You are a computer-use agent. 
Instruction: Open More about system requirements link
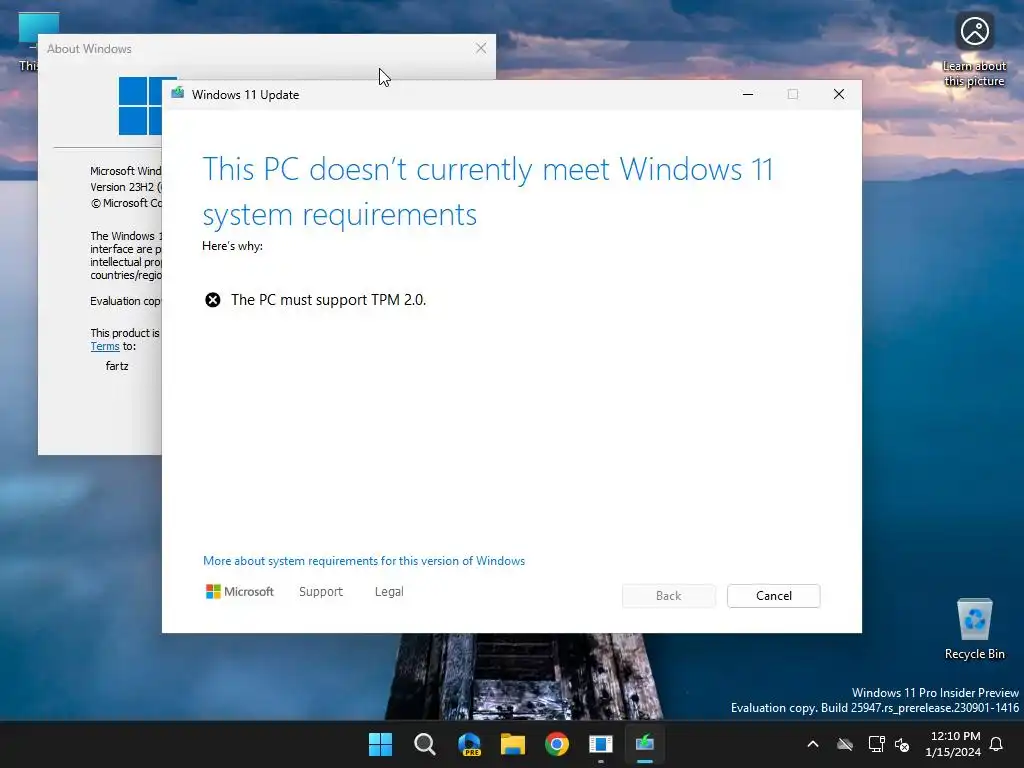point(364,561)
